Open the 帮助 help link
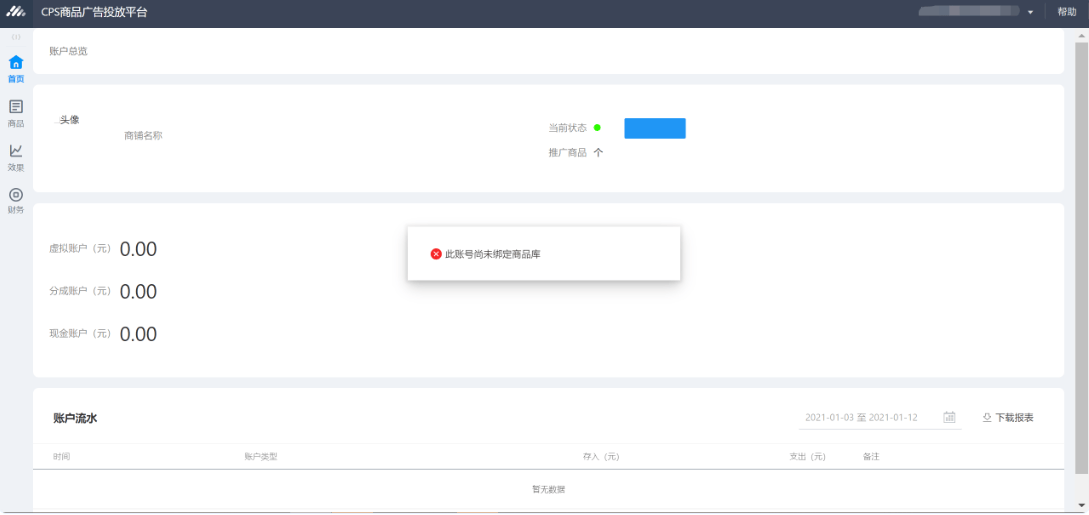Viewport: 1089px width, 515px height. point(1067,12)
